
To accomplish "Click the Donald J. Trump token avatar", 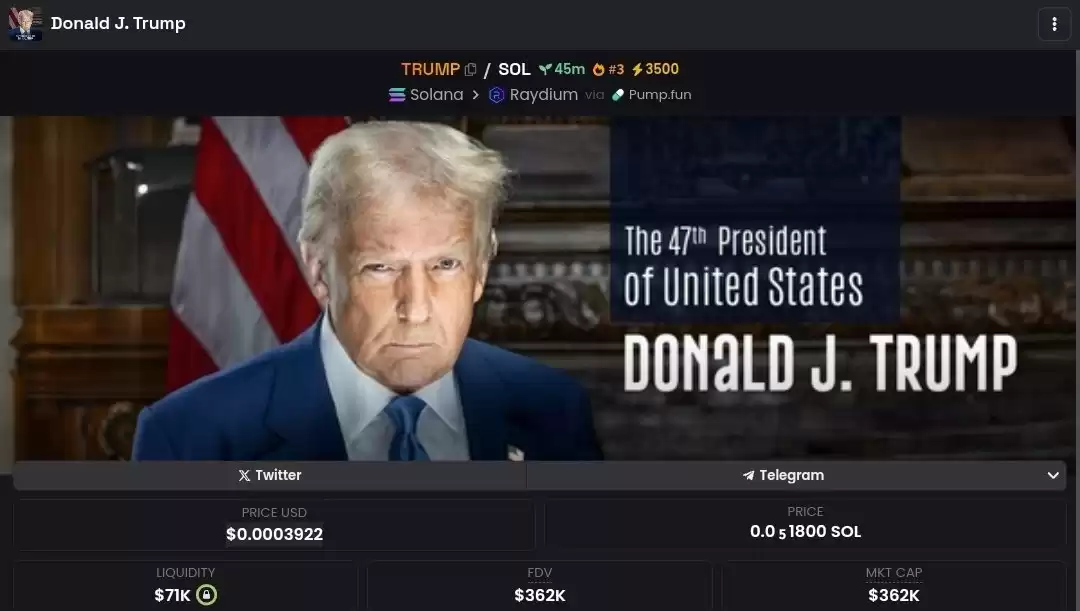I will (x=25, y=23).
